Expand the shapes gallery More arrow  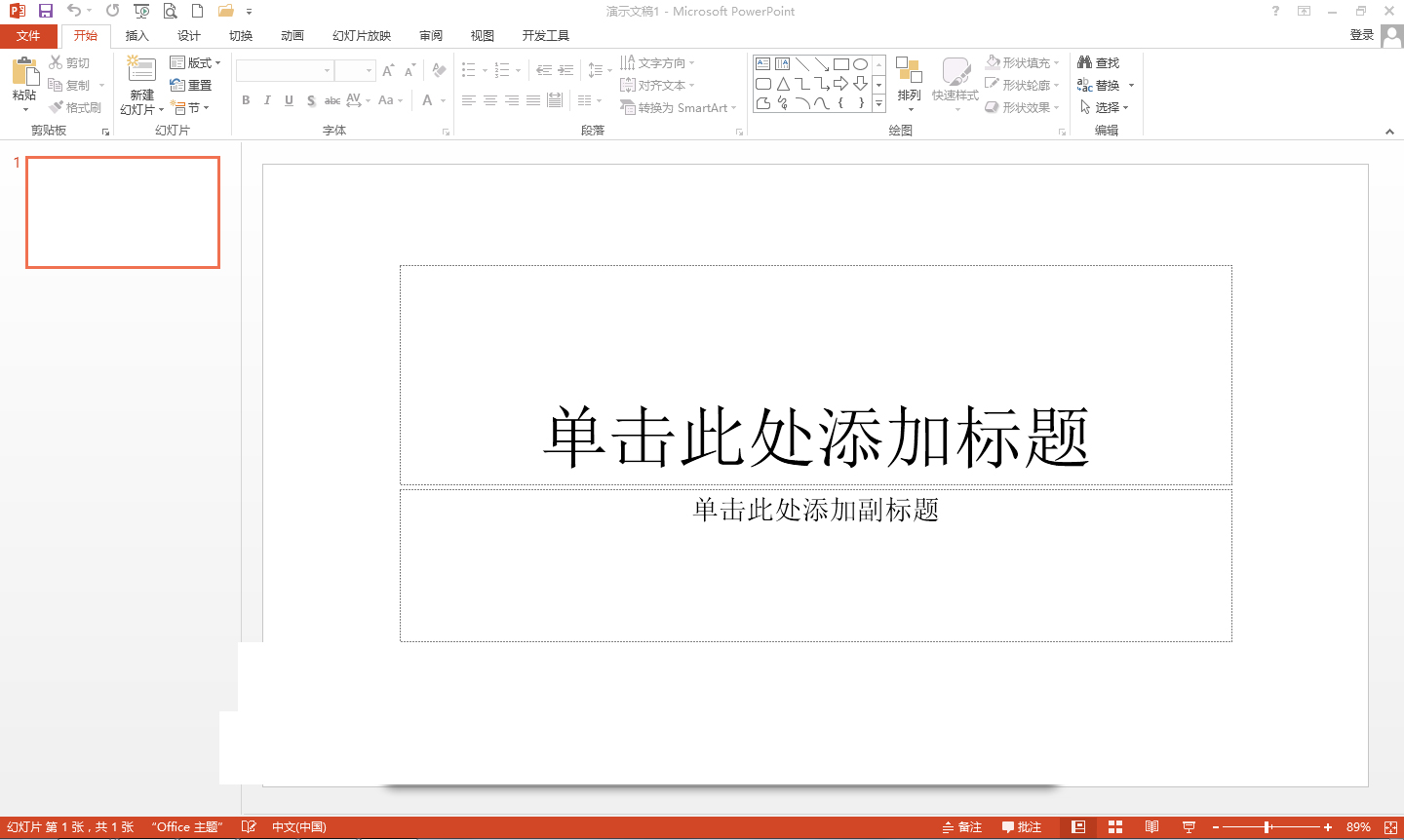[878, 103]
